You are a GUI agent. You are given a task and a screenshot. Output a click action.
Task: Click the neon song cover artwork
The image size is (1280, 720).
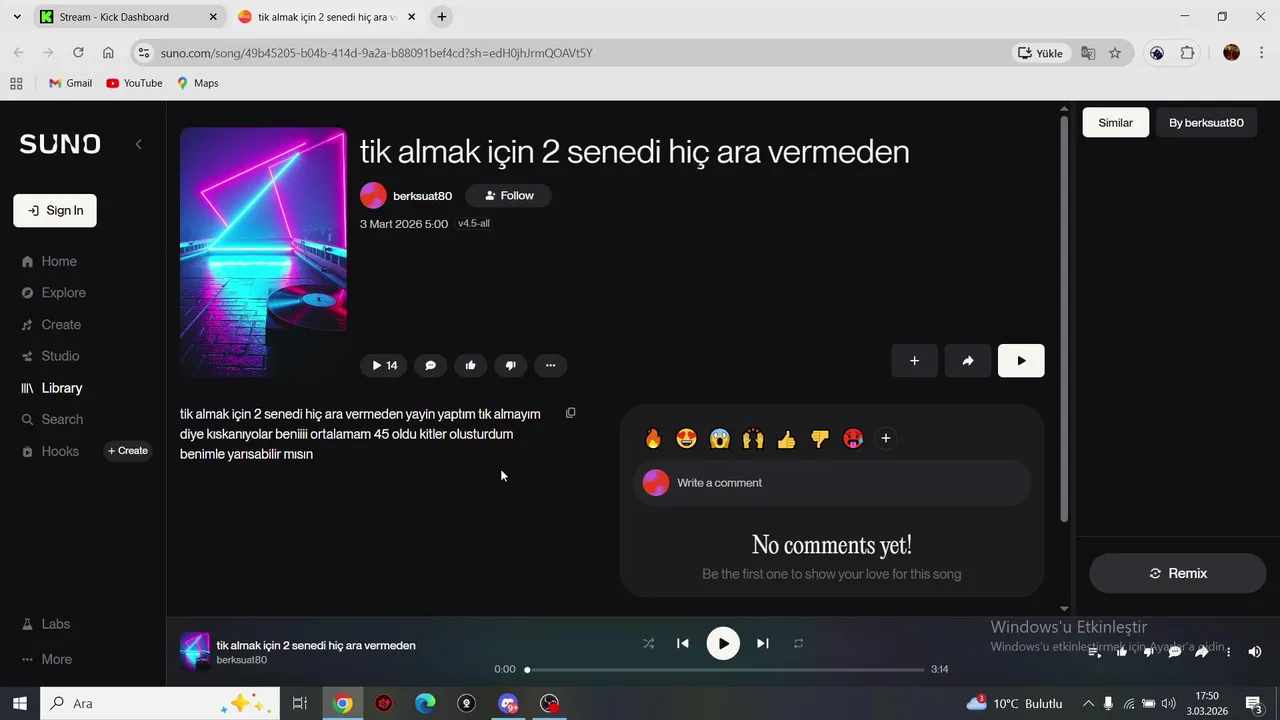pyautogui.click(x=263, y=252)
